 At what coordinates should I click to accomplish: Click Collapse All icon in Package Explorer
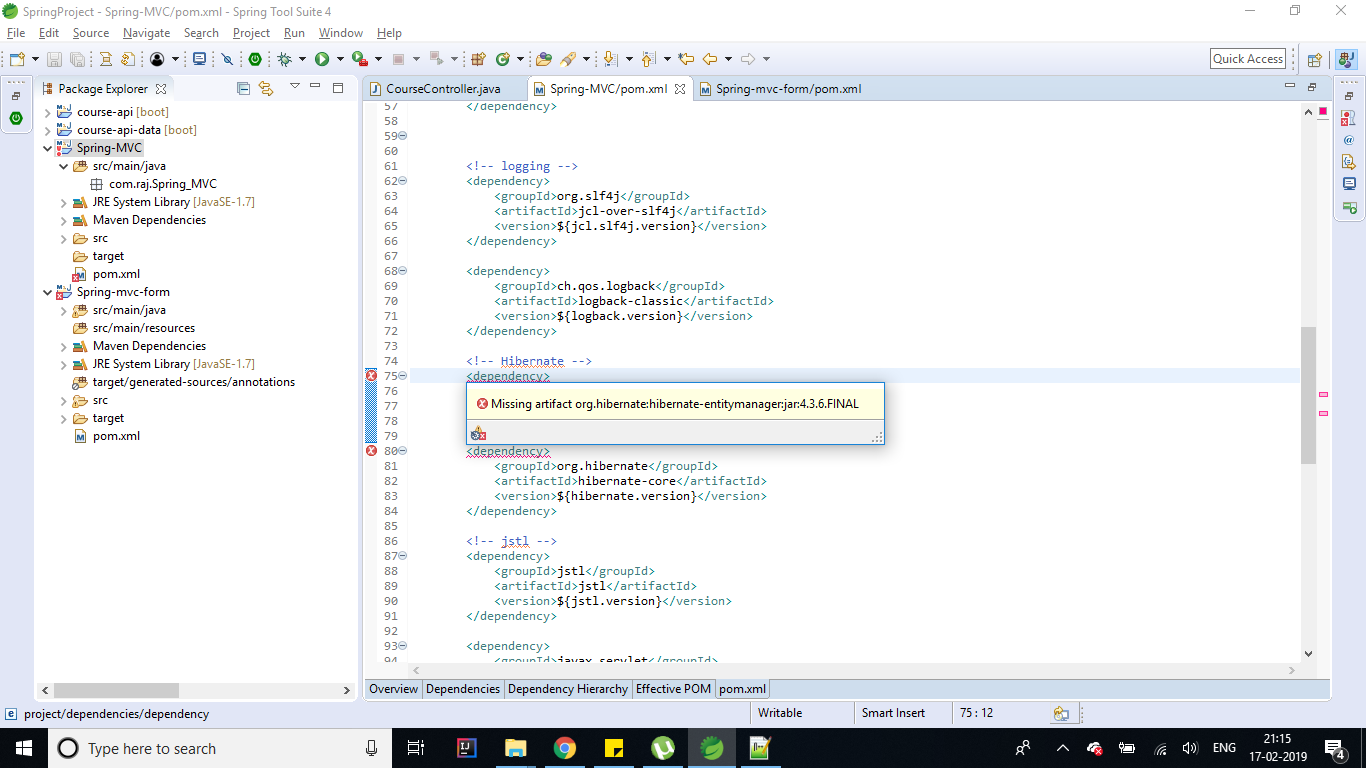(243, 89)
